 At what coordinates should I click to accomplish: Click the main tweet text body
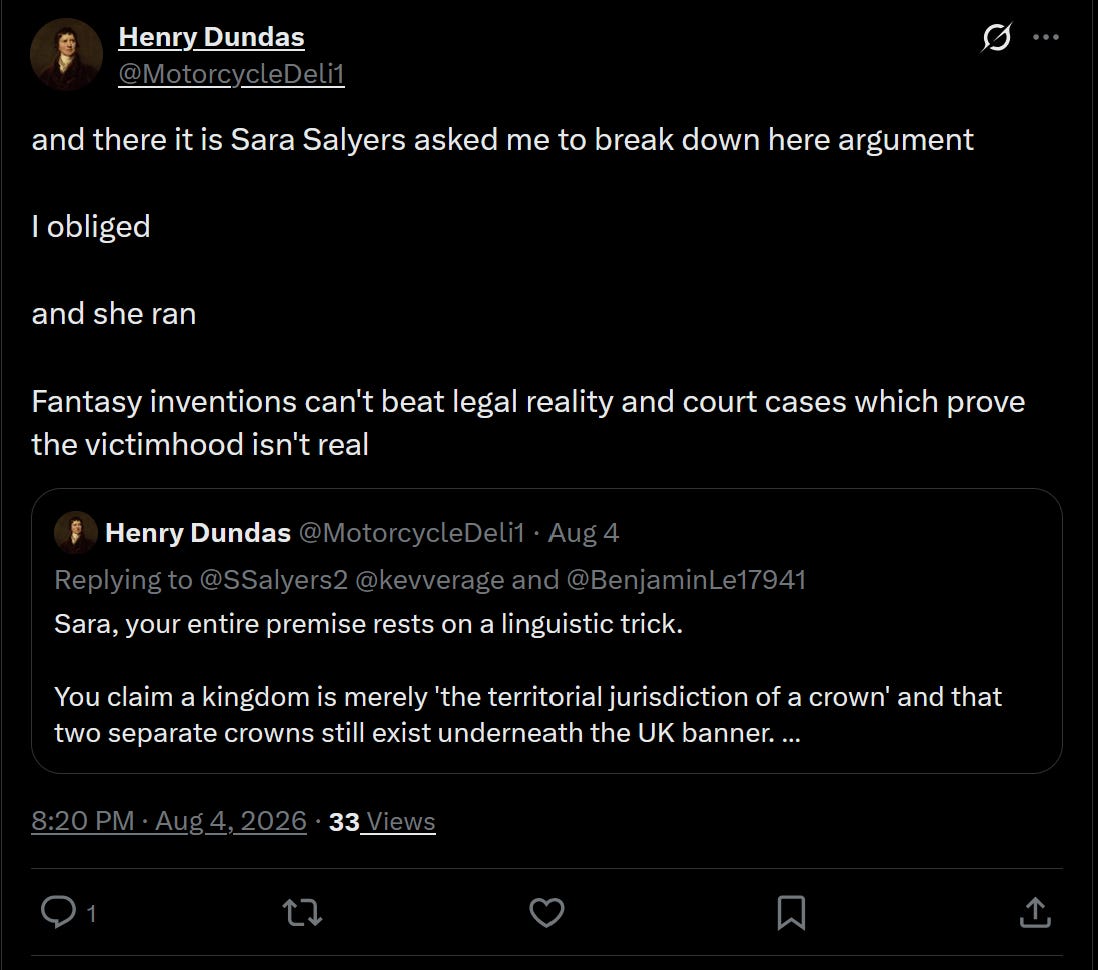pyautogui.click(x=529, y=291)
